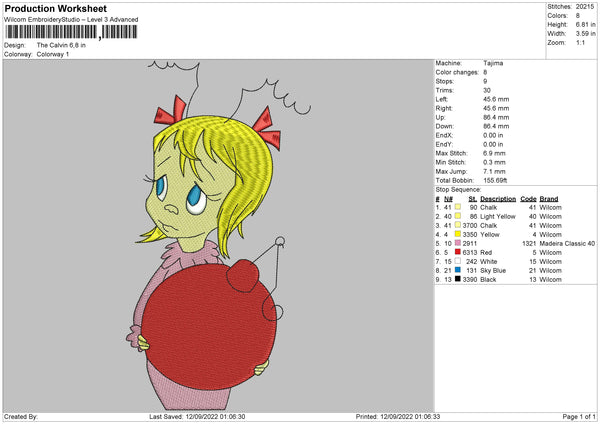Click the 'Down:' label

(445, 126)
